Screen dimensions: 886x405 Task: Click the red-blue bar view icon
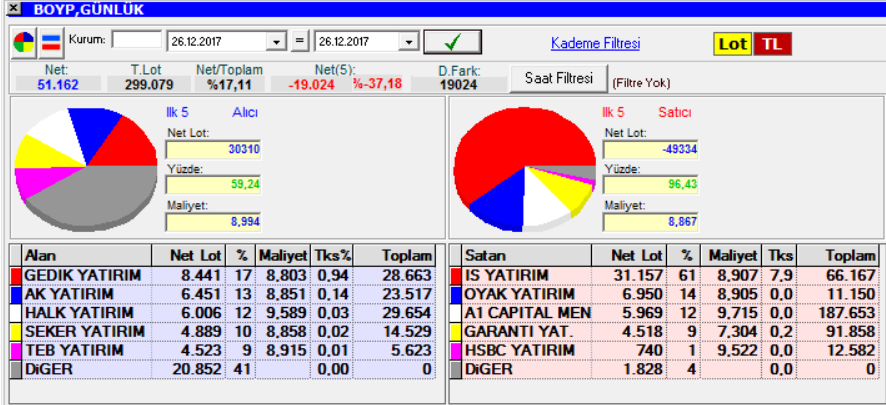click(51, 42)
